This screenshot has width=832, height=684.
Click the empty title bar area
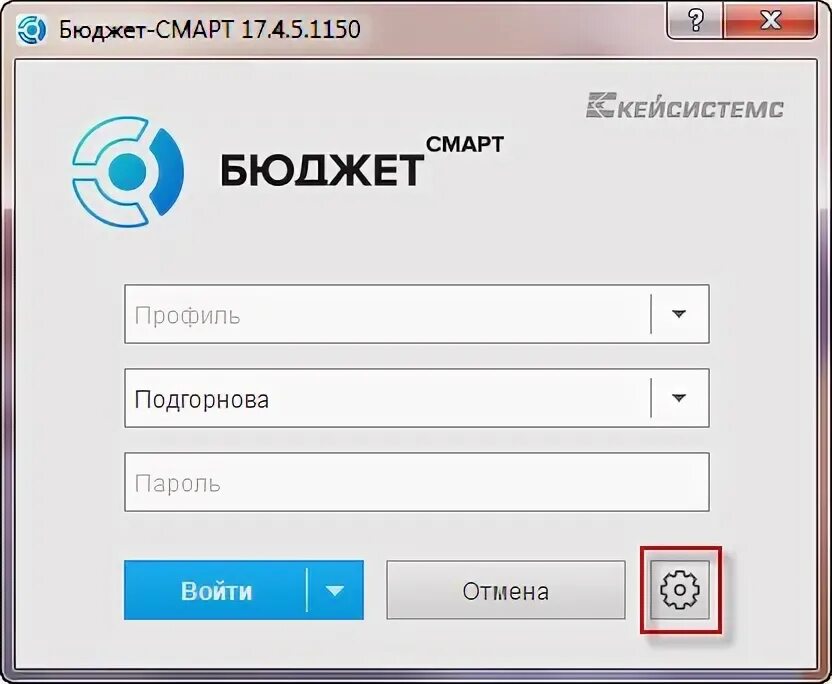509,29
